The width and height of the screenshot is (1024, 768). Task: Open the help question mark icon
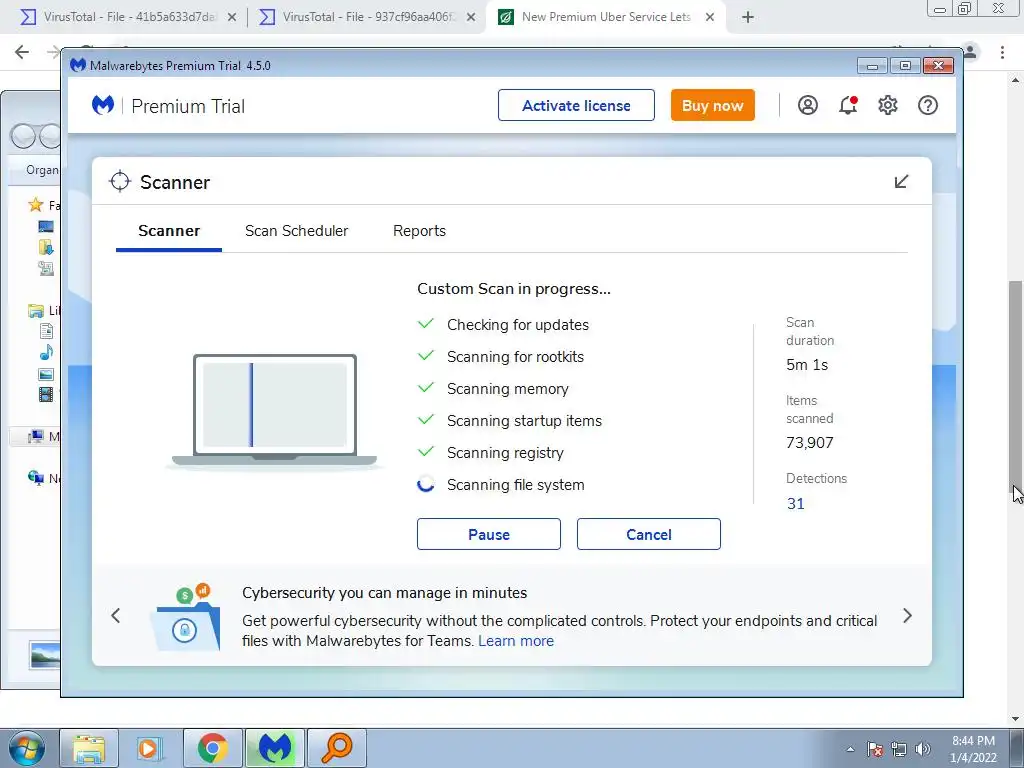coord(927,105)
